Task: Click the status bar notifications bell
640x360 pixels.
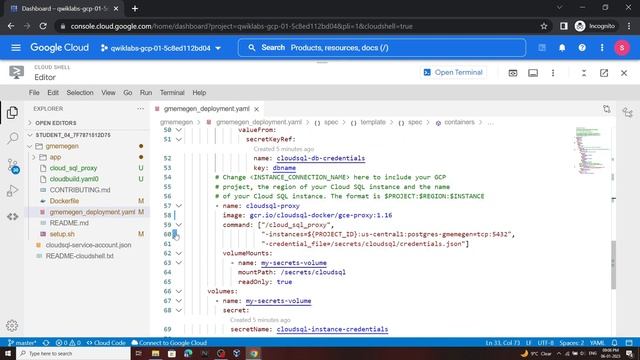Action: [614, 343]
